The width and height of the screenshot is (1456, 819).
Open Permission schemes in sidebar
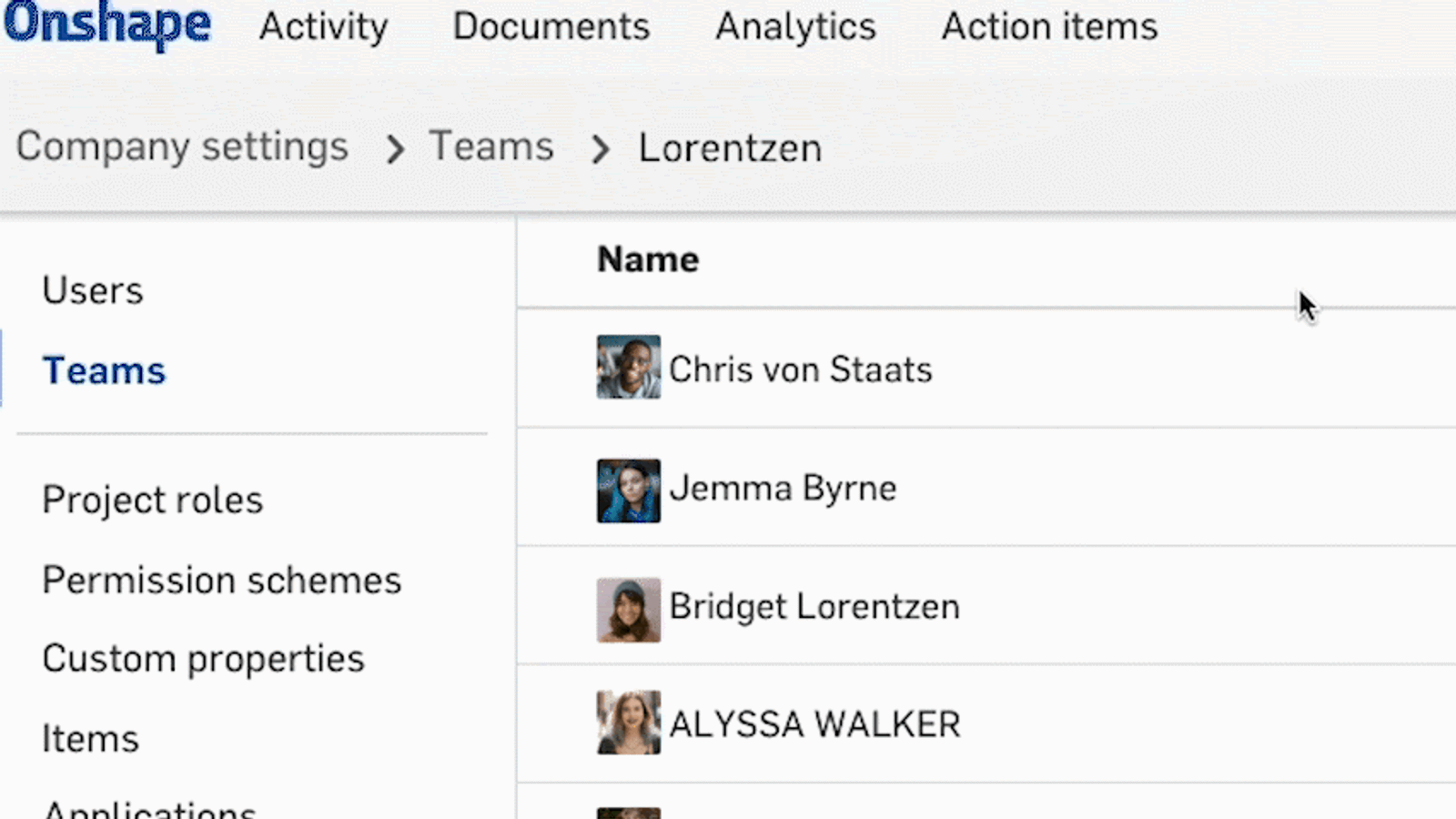coord(221,581)
